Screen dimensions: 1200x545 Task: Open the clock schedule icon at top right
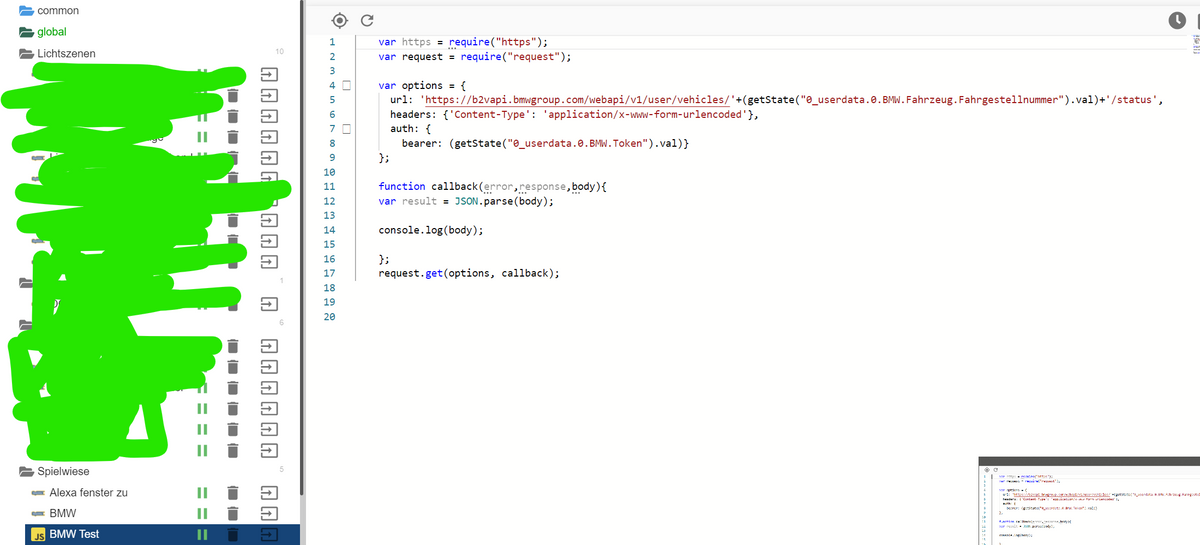(x=1177, y=21)
